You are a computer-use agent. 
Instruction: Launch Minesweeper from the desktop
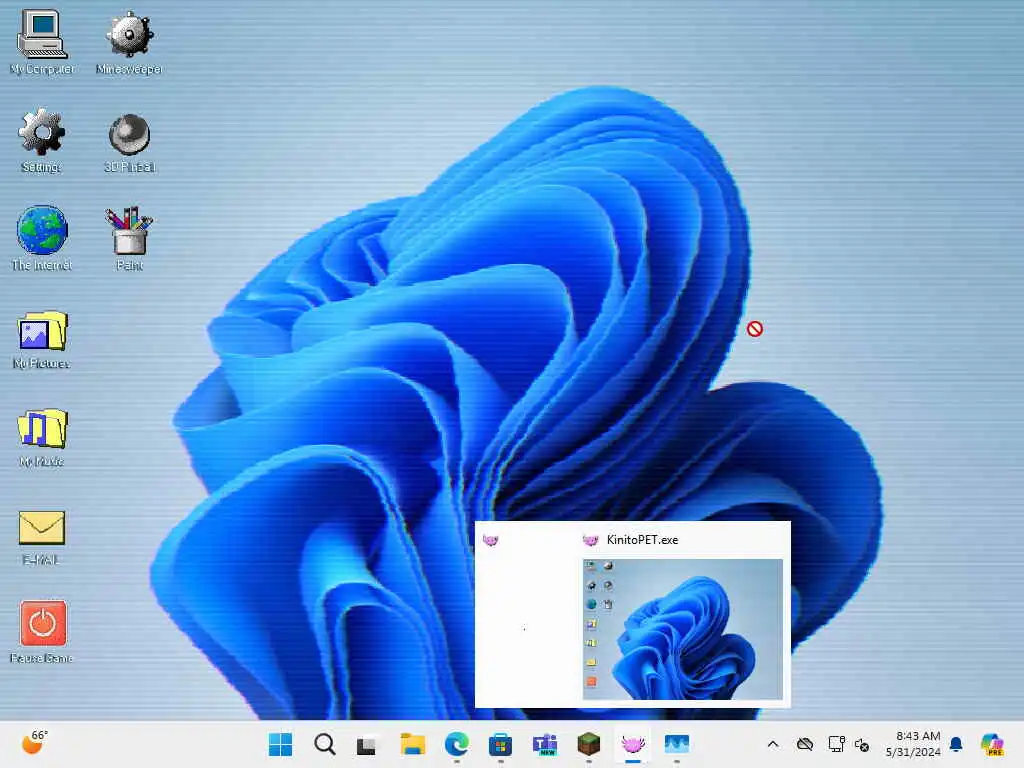(x=129, y=41)
